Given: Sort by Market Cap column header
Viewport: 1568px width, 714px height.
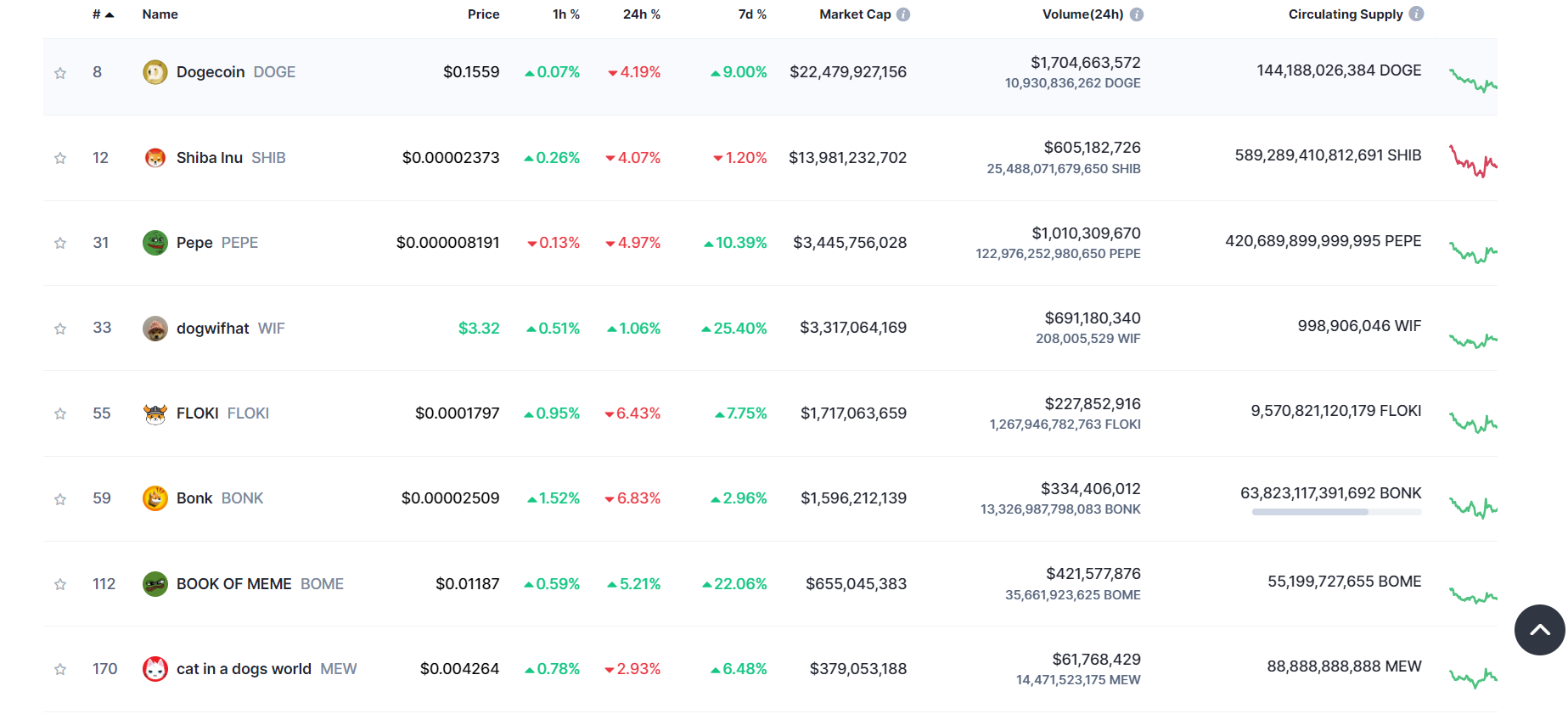Looking at the screenshot, I should pos(855,14).
